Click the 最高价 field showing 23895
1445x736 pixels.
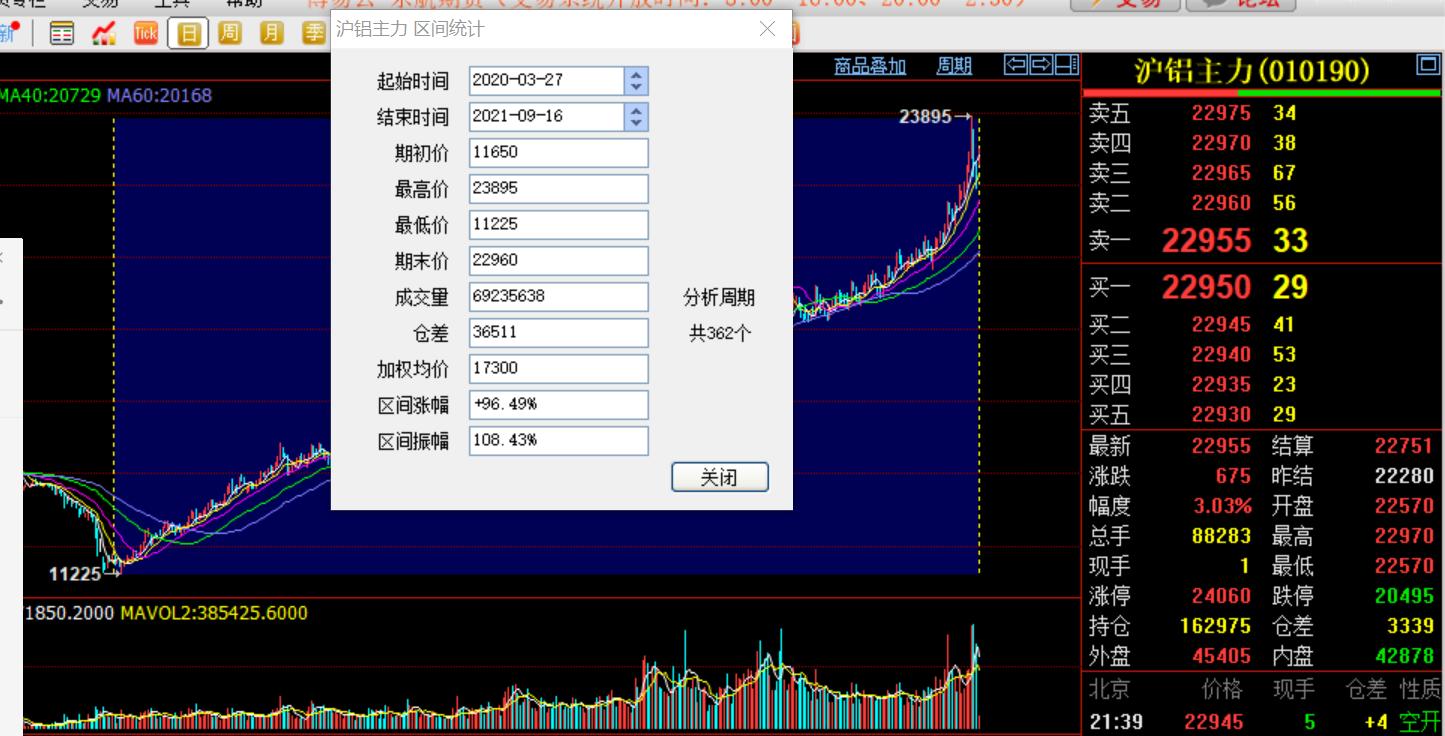pyautogui.click(x=558, y=189)
